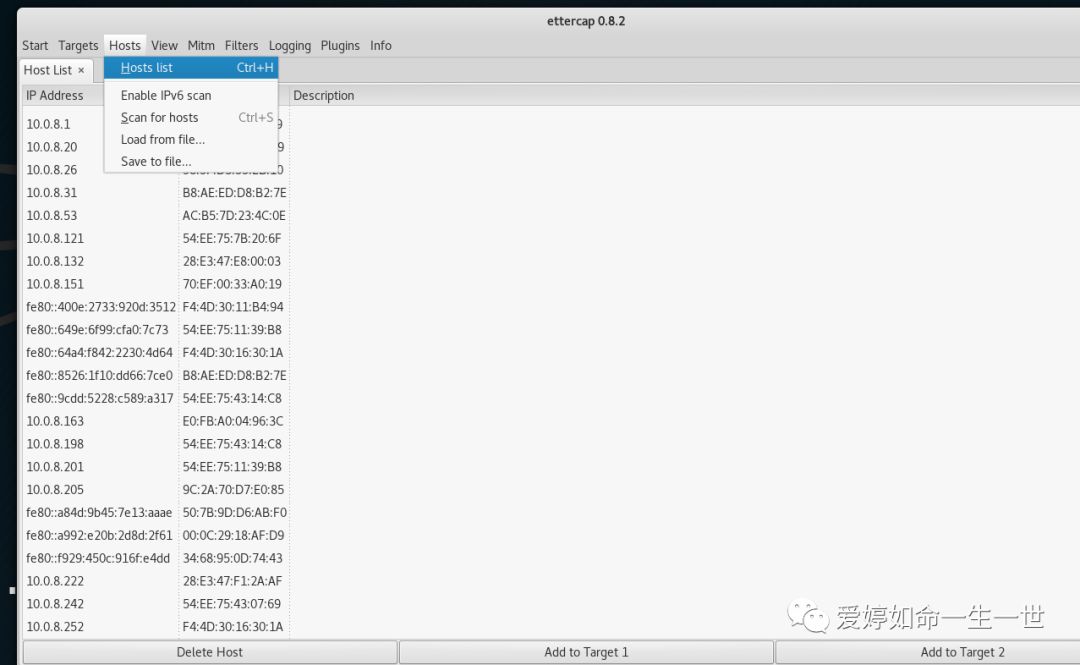Select host fe80::f929:450c:916f:e4dd

click(98, 558)
